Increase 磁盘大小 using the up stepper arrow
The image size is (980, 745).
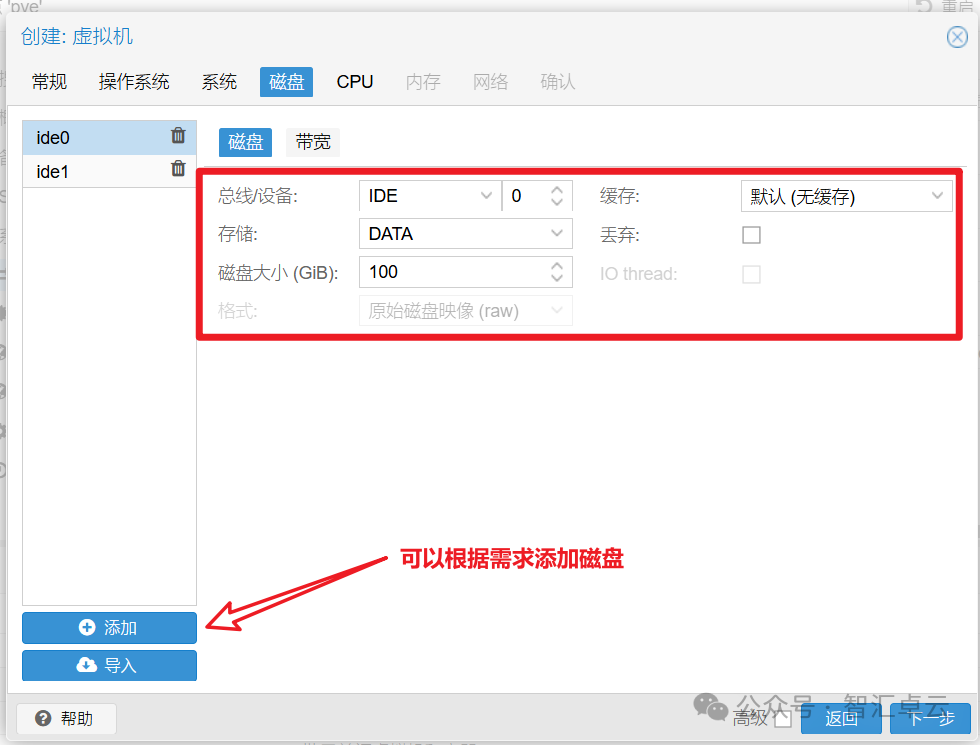[x=558, y=266]
